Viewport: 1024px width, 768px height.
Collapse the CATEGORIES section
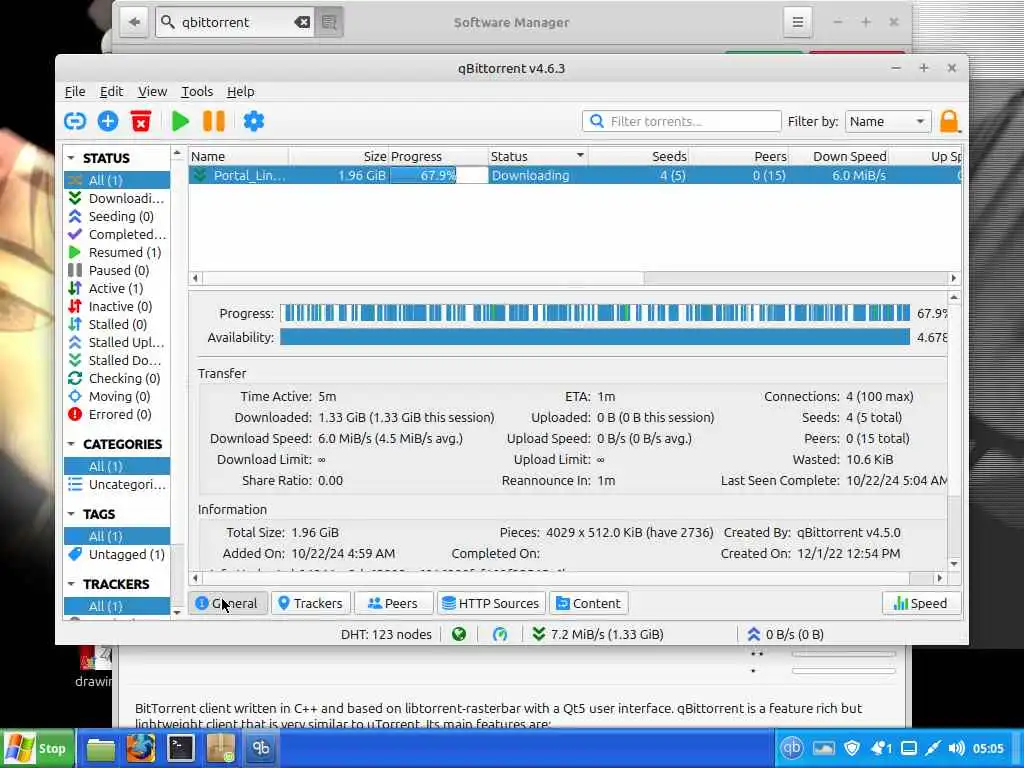71,444
